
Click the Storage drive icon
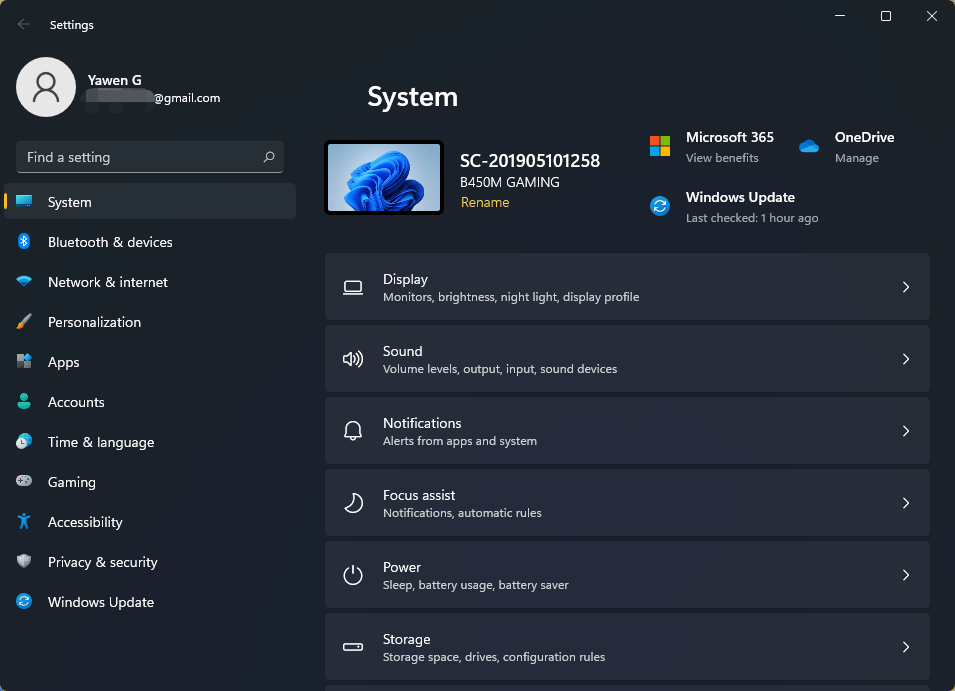click(353, 647)
